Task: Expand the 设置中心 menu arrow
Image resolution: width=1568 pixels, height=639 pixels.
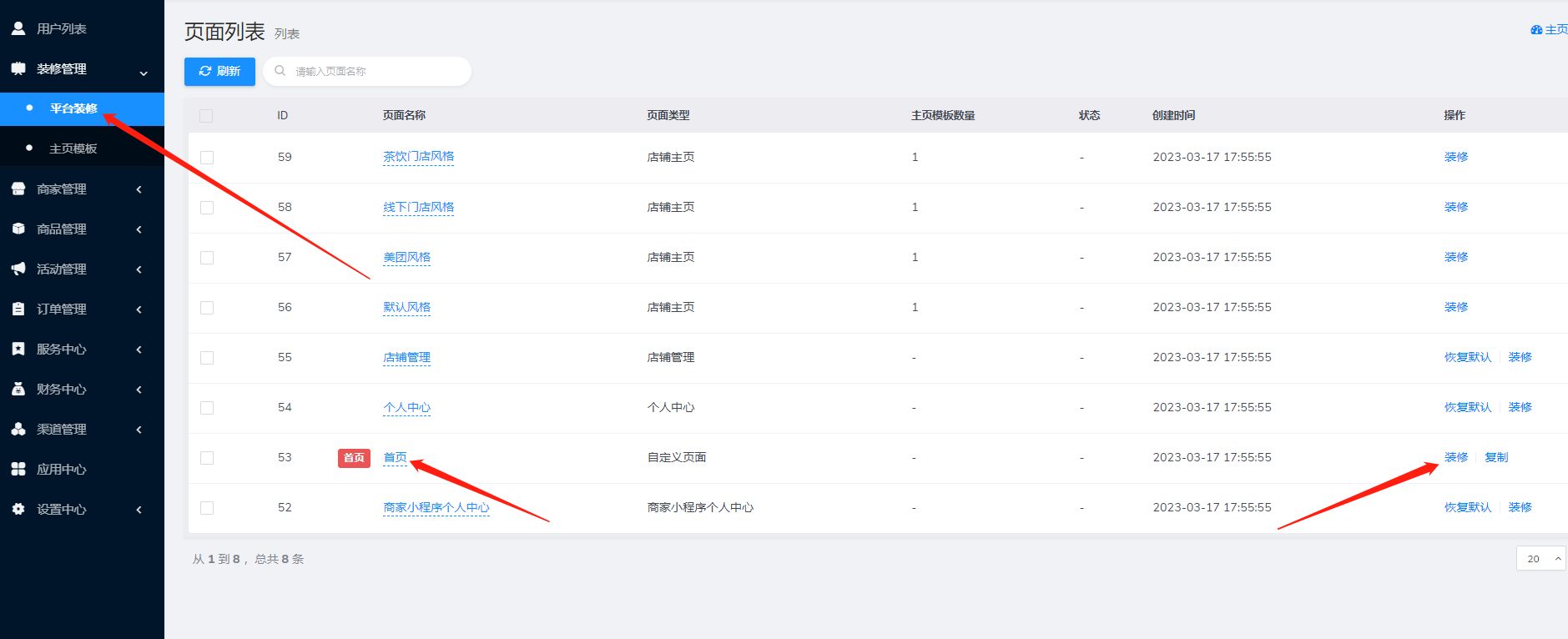Action: click(139, 510)
